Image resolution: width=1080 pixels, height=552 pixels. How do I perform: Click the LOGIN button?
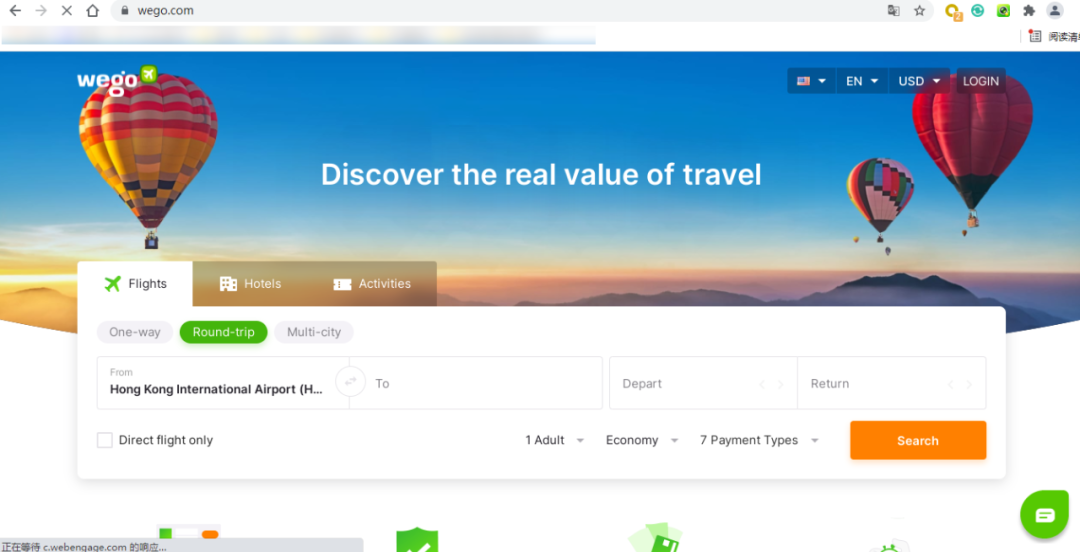[x=981, y=81]
